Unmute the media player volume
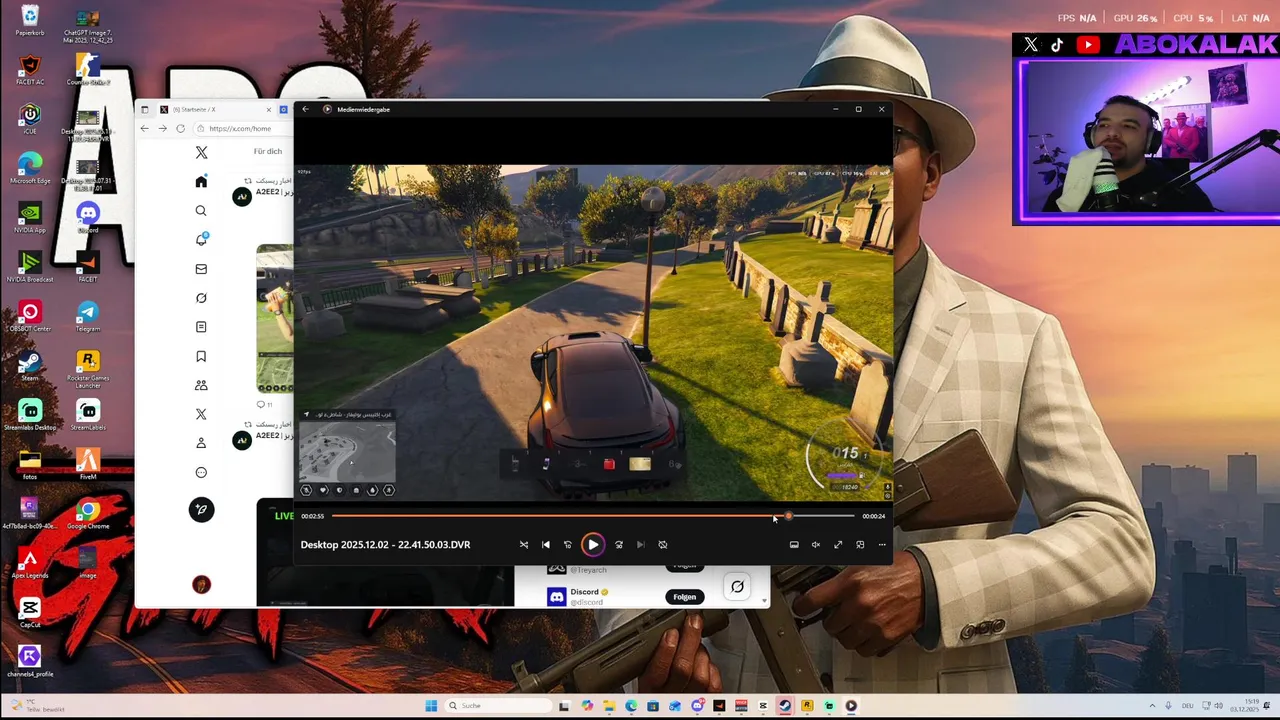 816,545
